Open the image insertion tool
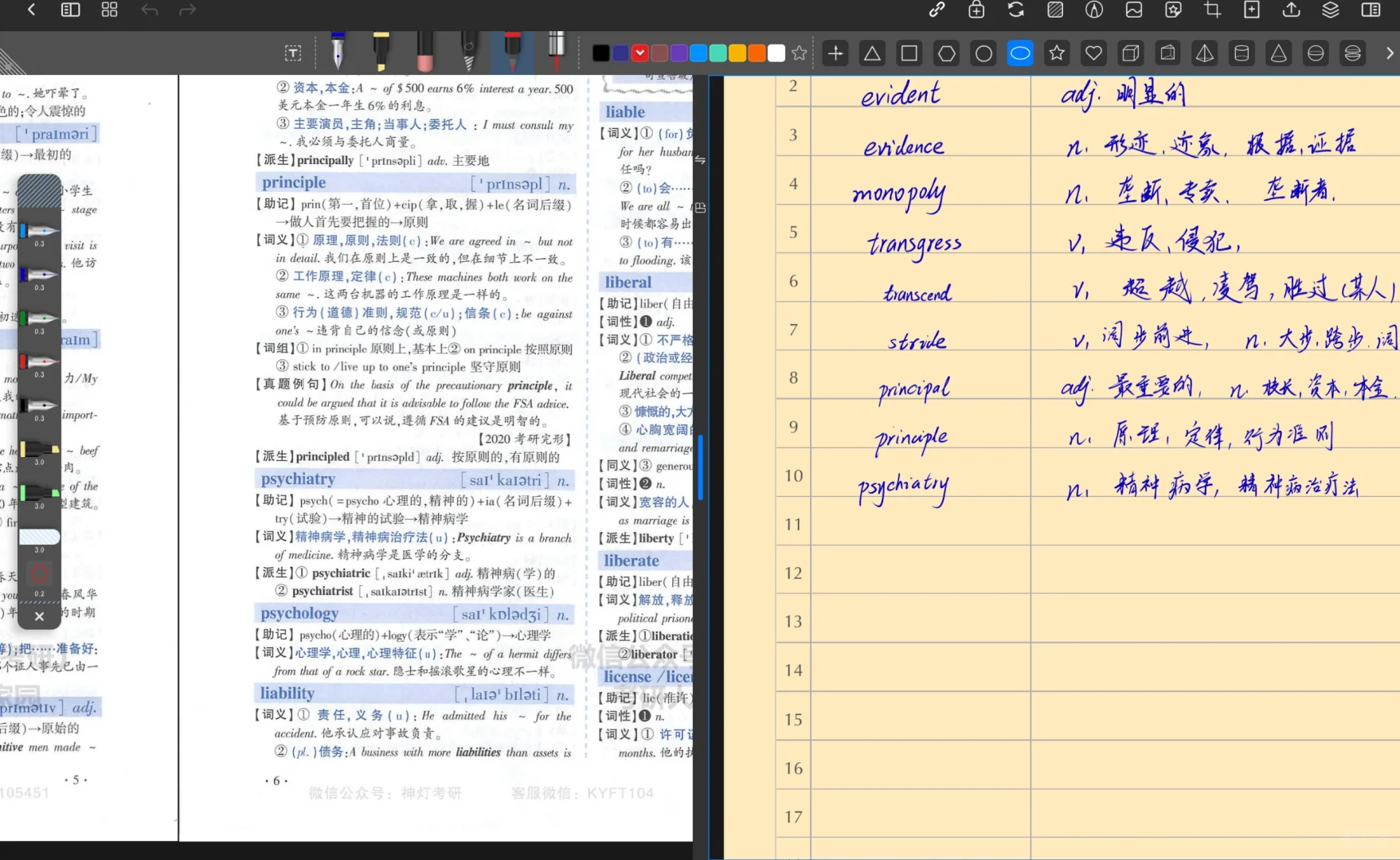1400x860 pixels. coord(1132,10)
